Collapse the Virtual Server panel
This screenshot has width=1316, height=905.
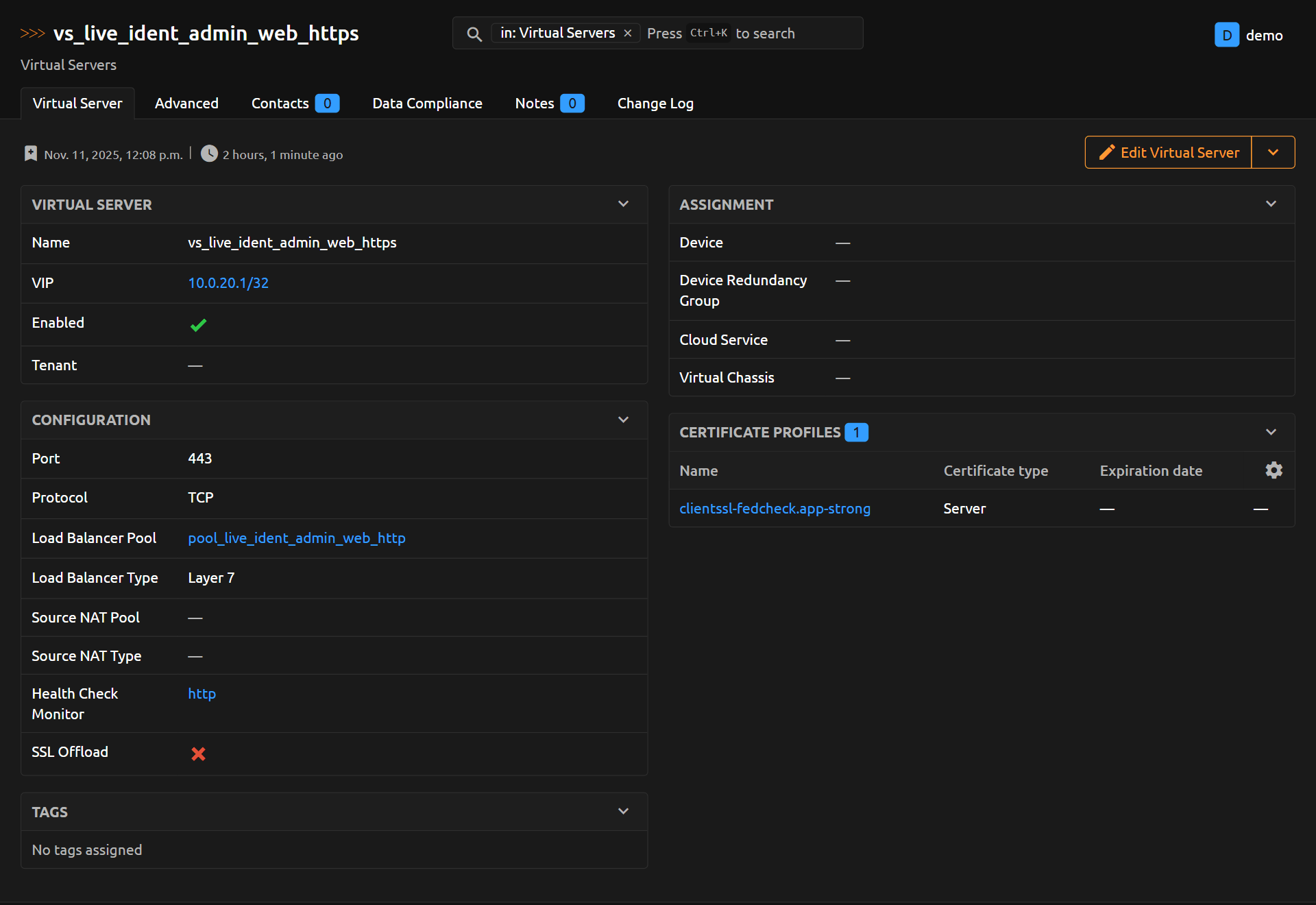pos(623,204)
